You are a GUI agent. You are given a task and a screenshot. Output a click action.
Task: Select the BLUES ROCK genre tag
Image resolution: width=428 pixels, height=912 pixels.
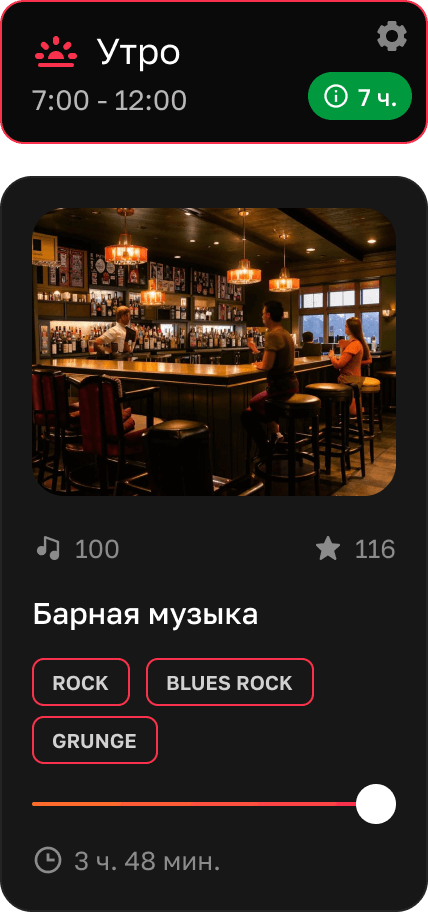click(230, 682)
